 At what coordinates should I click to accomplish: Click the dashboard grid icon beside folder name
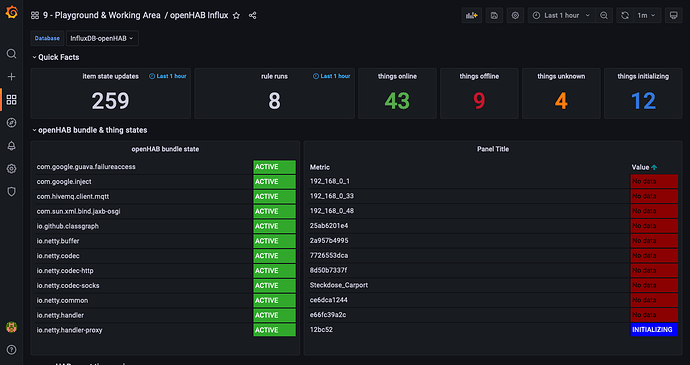(35, 15)
